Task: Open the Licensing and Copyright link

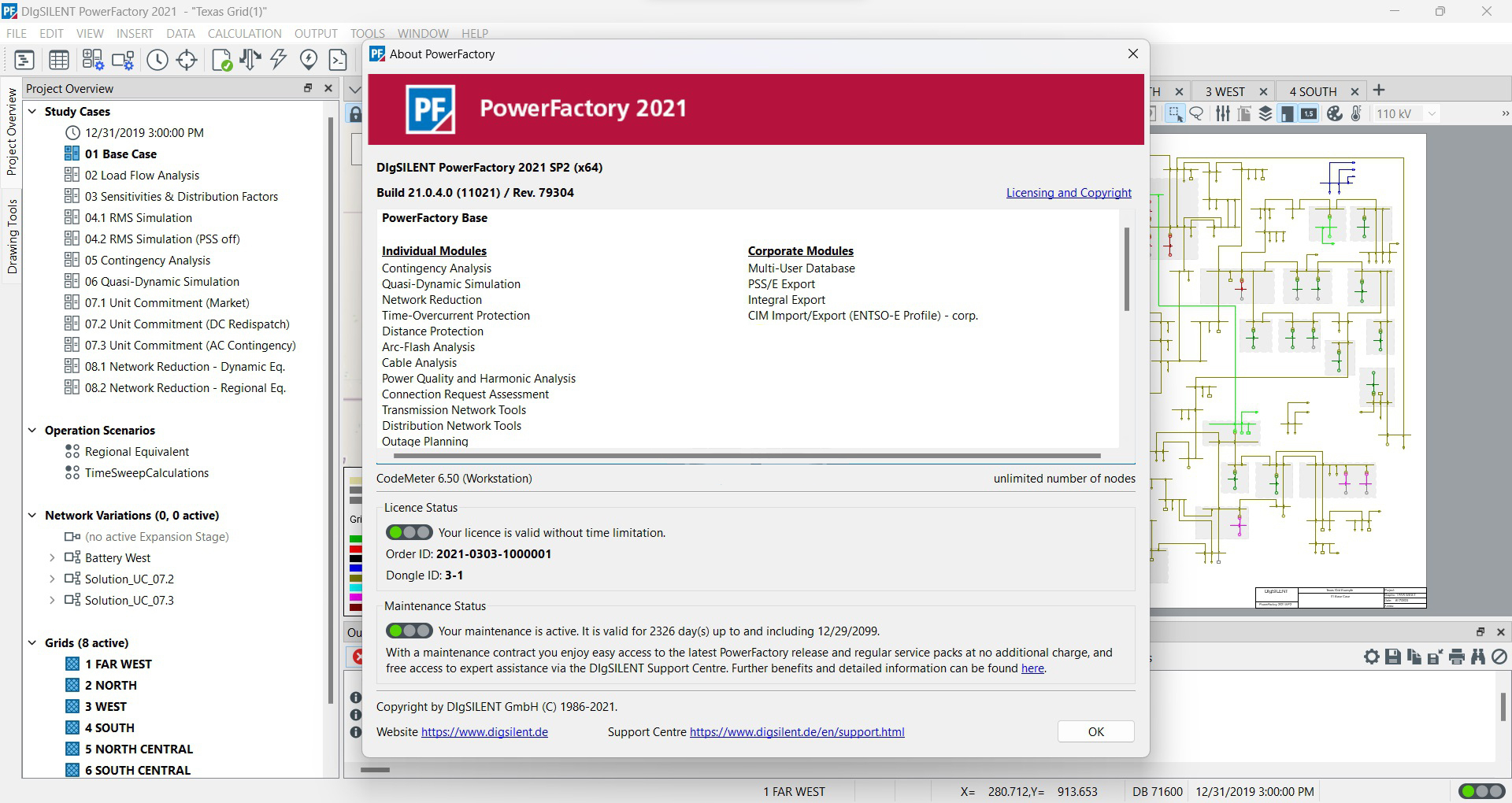Action: 1069,193
